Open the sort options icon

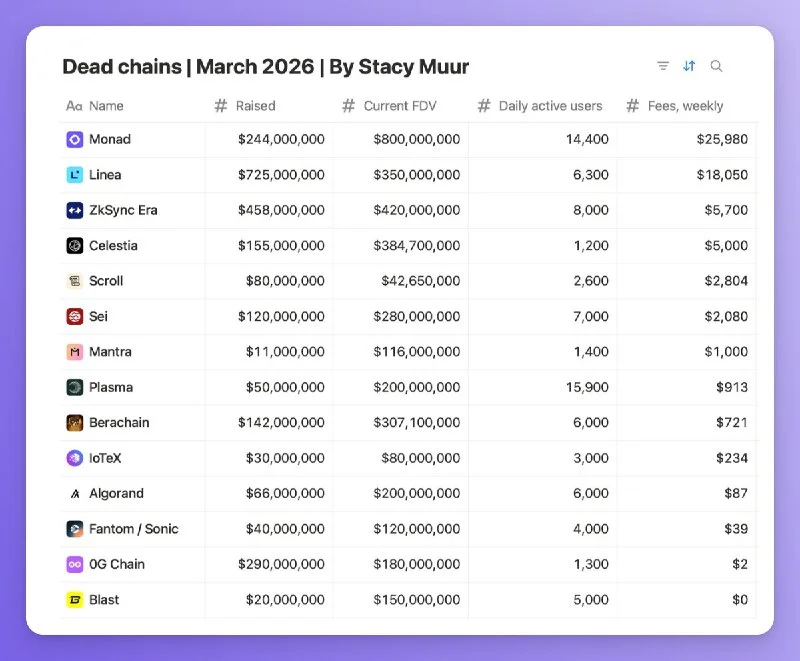point(688,66)
